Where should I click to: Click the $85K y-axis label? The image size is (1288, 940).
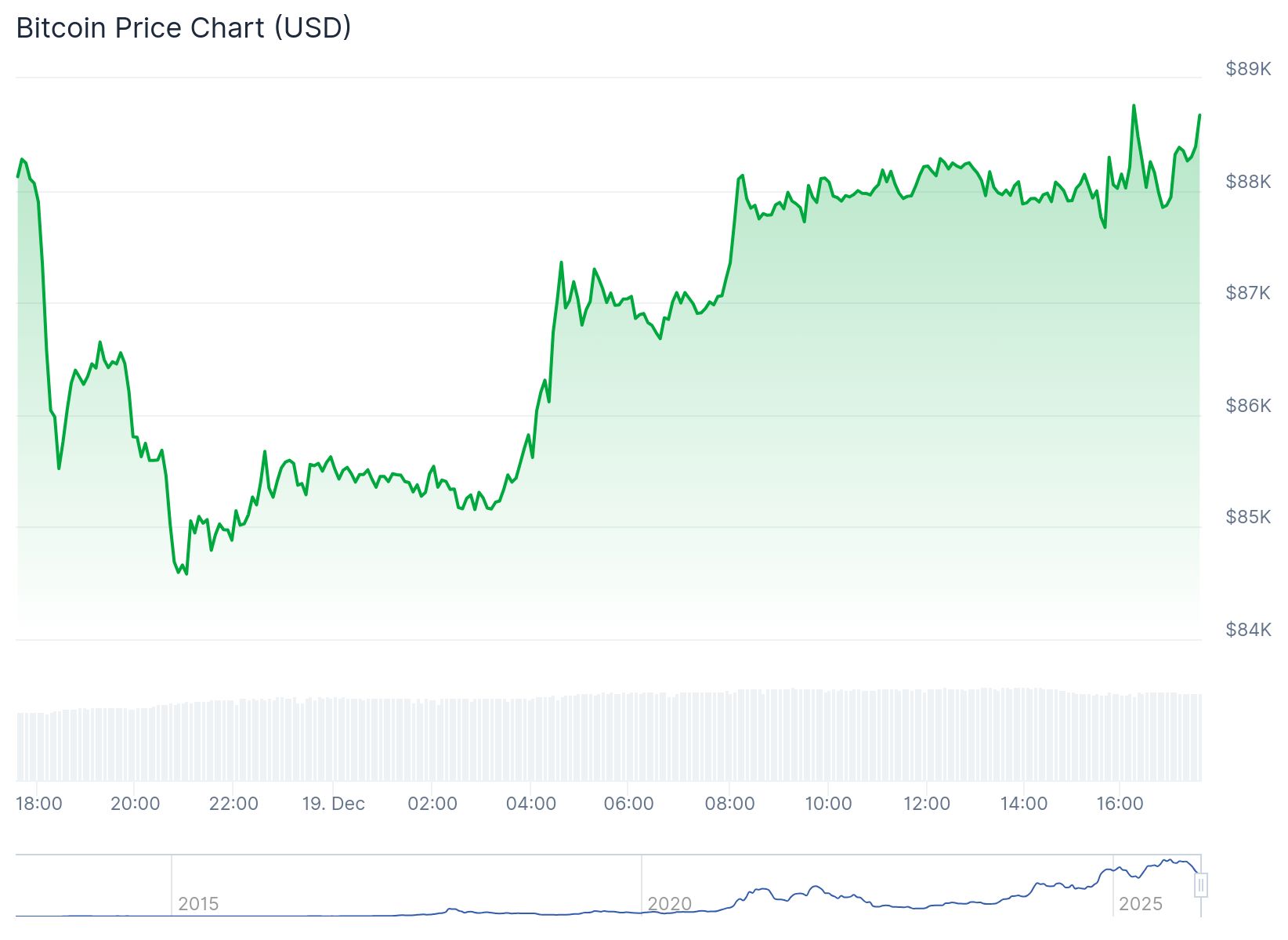(x=1248, y=517)
